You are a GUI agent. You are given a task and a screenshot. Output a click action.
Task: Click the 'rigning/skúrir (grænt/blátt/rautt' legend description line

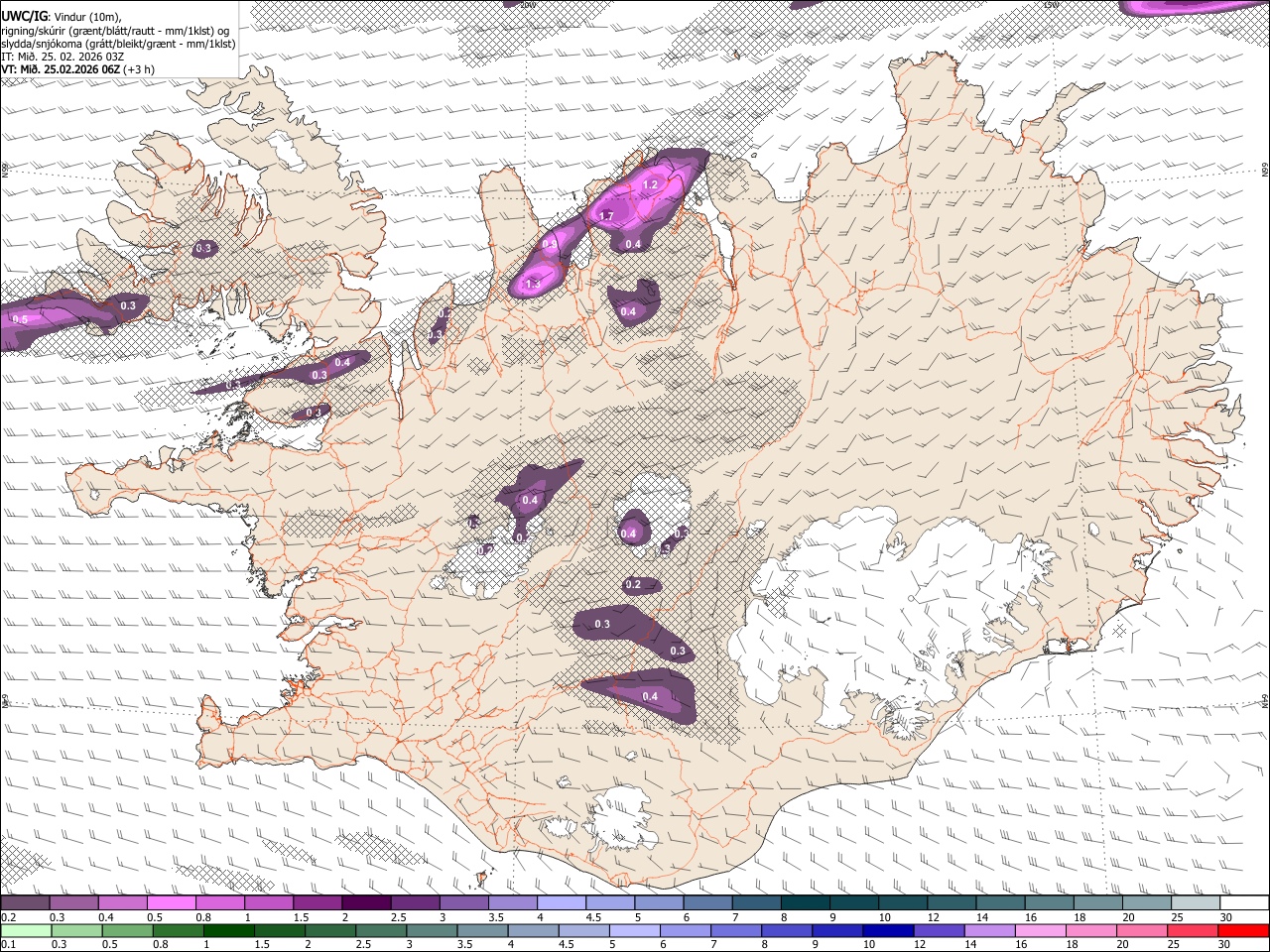[115, 30]
